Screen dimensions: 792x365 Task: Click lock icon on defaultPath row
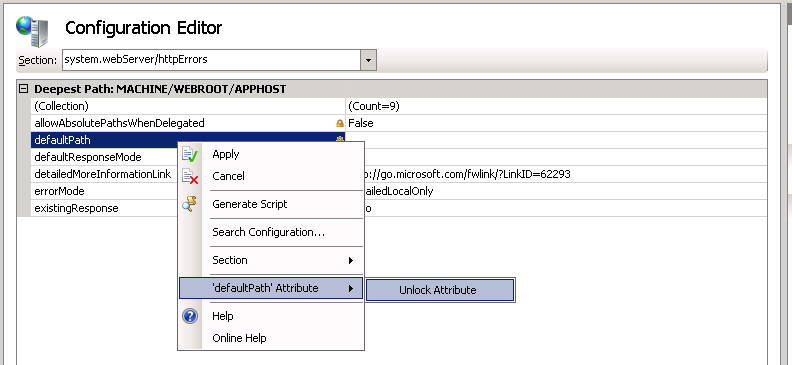coord(339,139)
